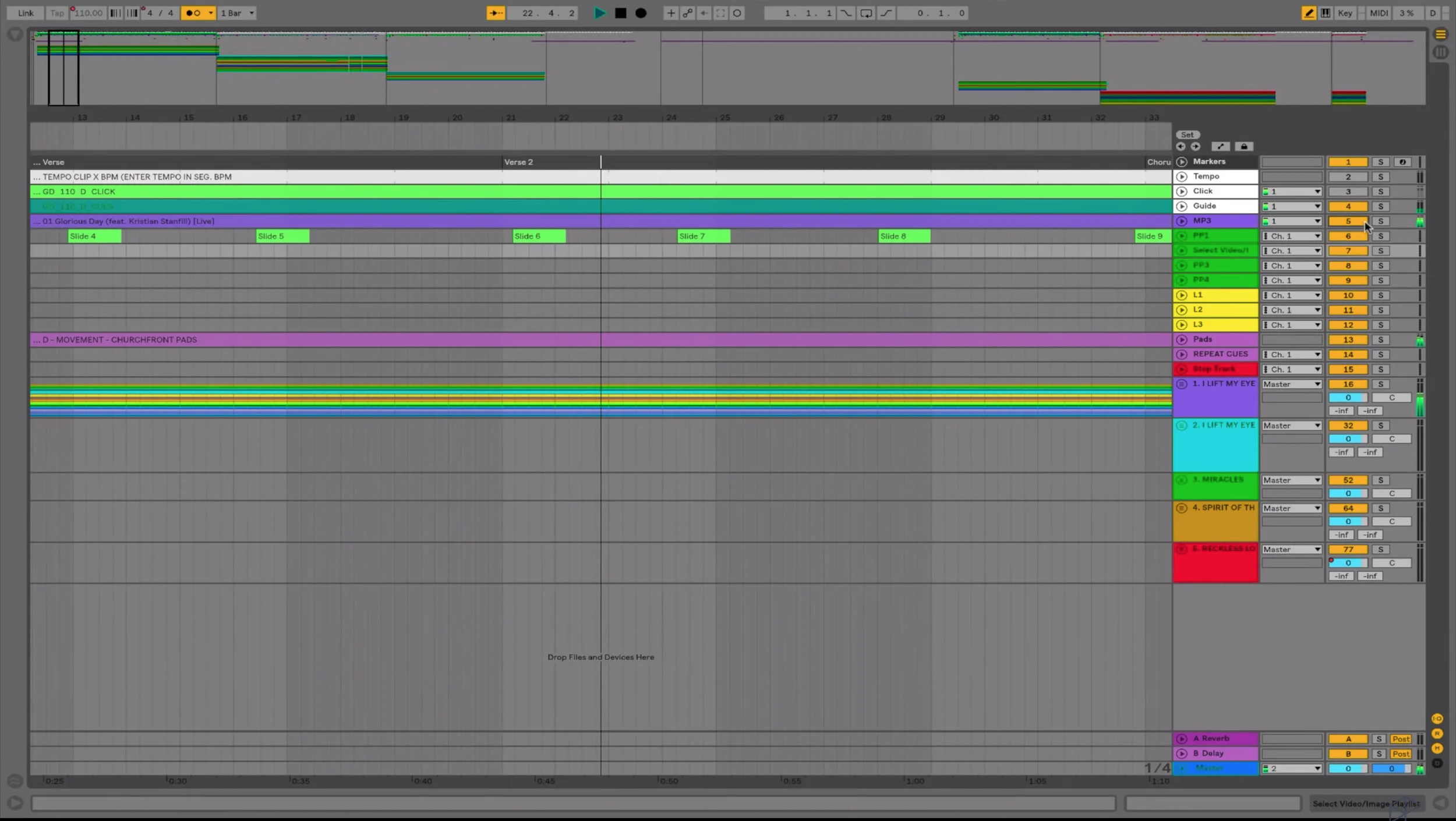Toggle track activator 5 for MP3
Viewport: 1456px width, 821px height.
(x=1348, y=221)
